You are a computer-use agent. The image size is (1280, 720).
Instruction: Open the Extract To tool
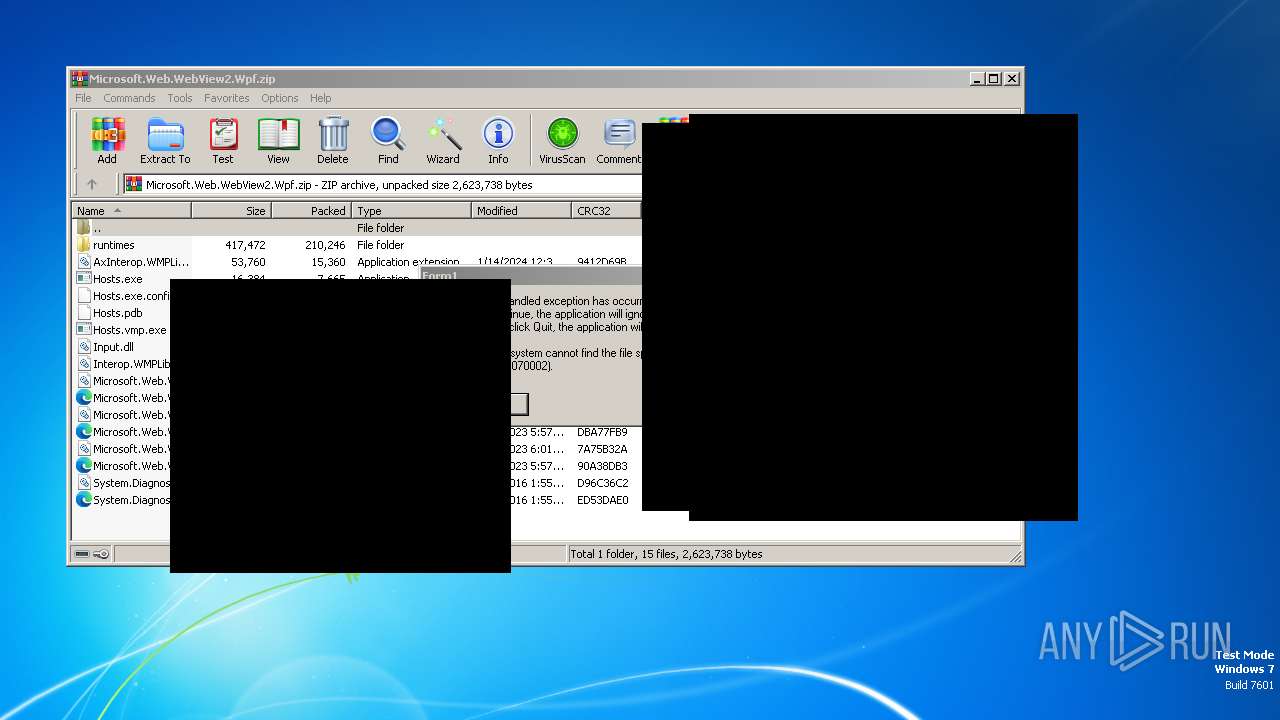[165, 134]
